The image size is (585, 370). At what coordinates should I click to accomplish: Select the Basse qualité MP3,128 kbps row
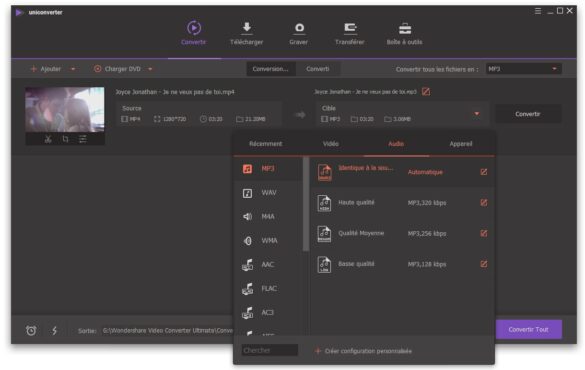pos(402,264)
